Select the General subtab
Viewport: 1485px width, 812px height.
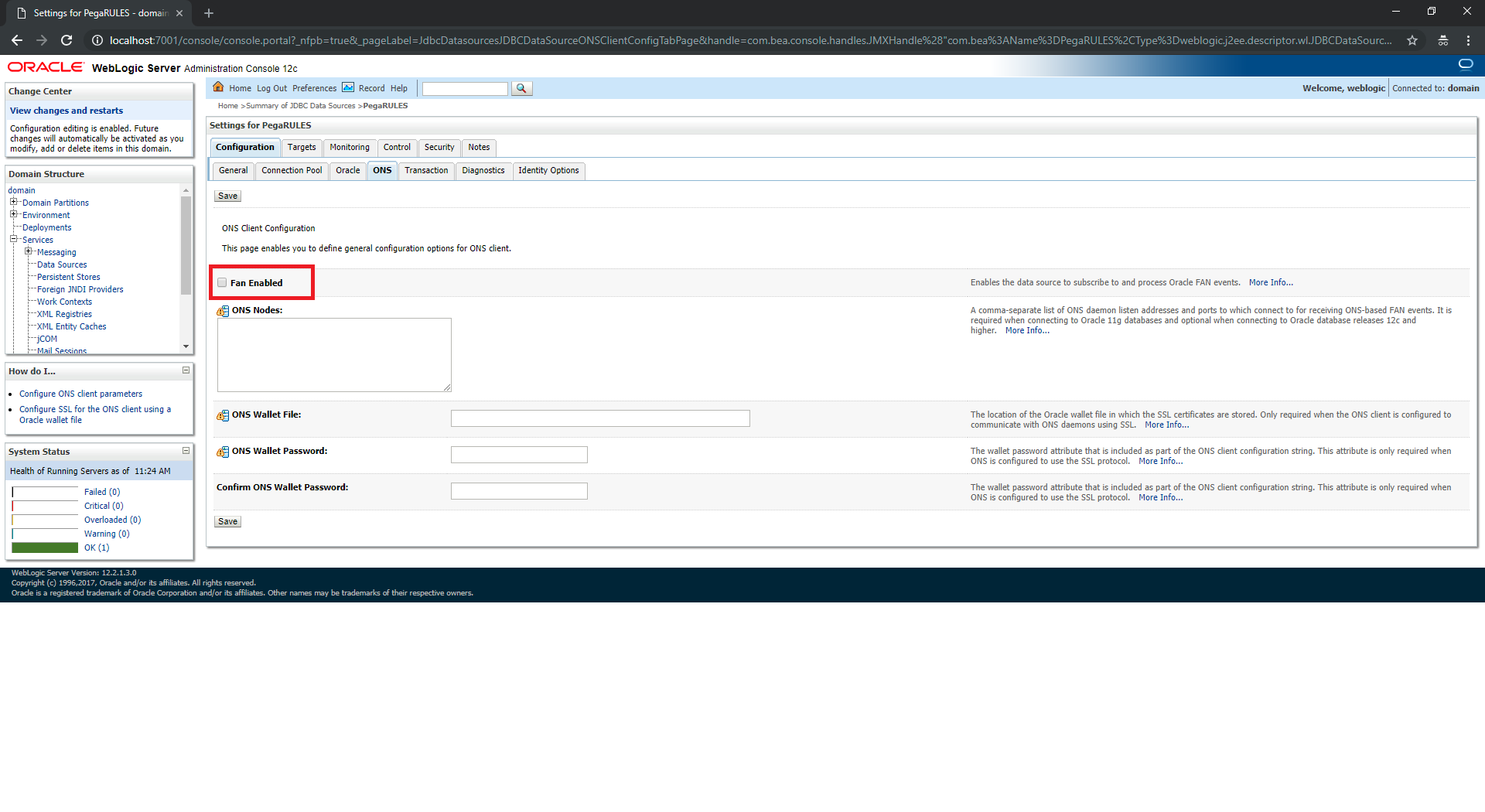[x=233, y=171]
